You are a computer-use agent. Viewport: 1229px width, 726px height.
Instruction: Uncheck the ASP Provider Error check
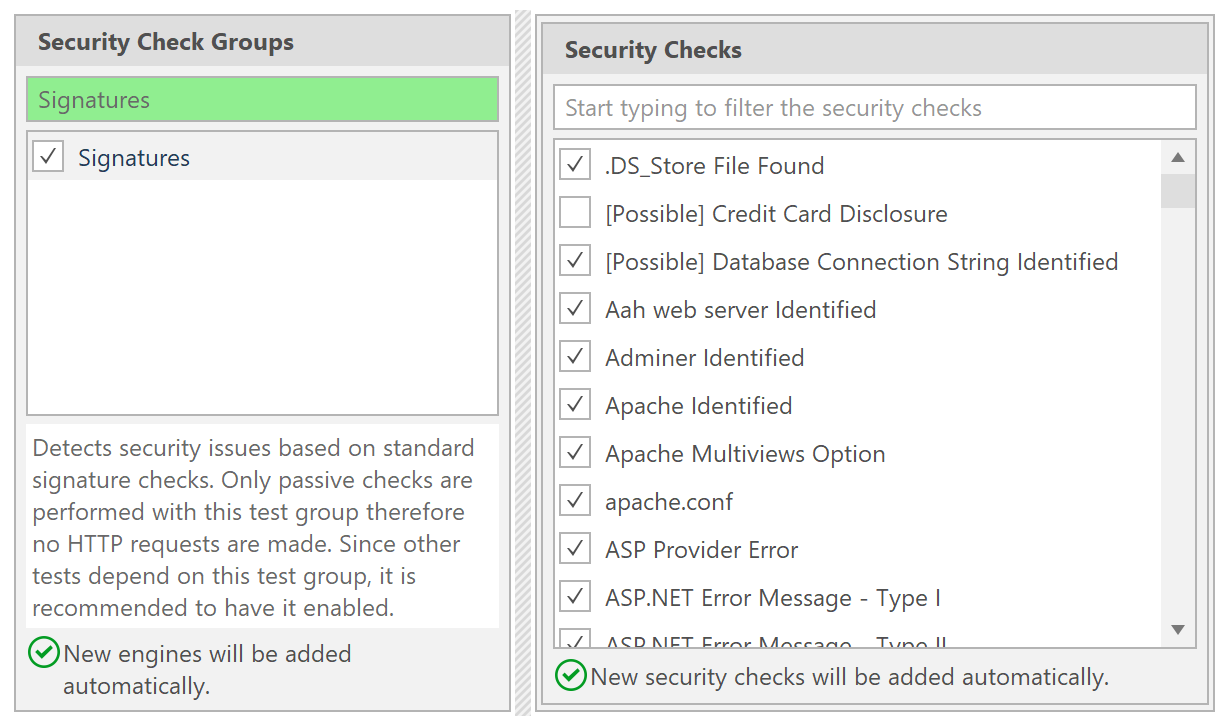pos(575,548)
